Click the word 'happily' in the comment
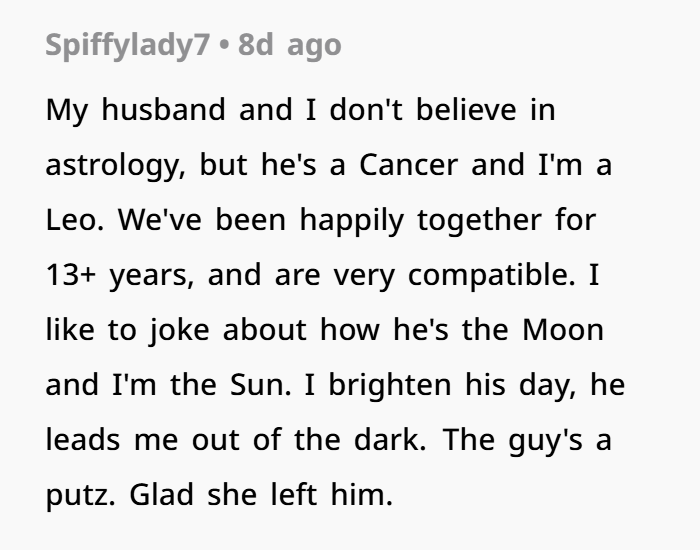The height and width of the screenshot is (550, 700). coord(357,219)
